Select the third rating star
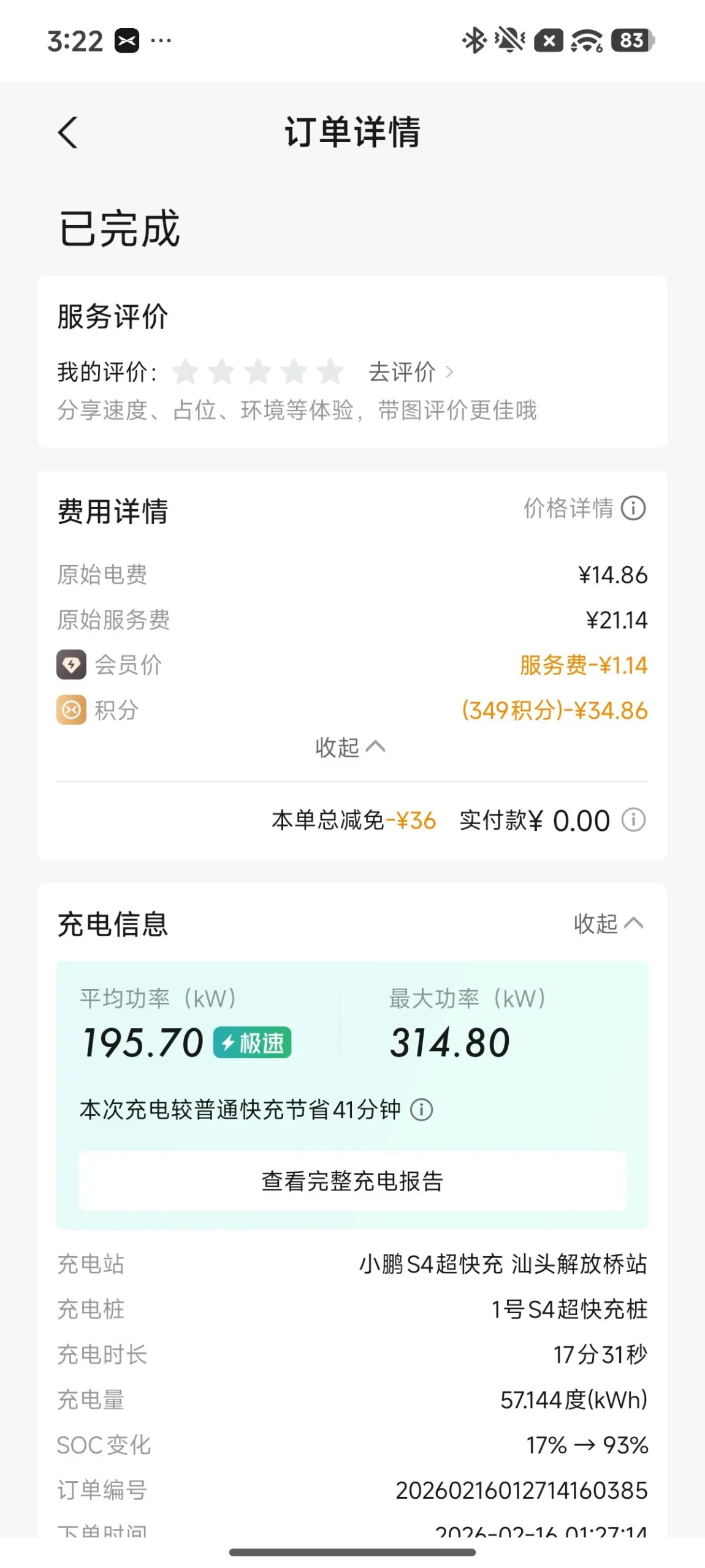Image resolution: width=705 pixels, height=1568 pixels. 257,372
